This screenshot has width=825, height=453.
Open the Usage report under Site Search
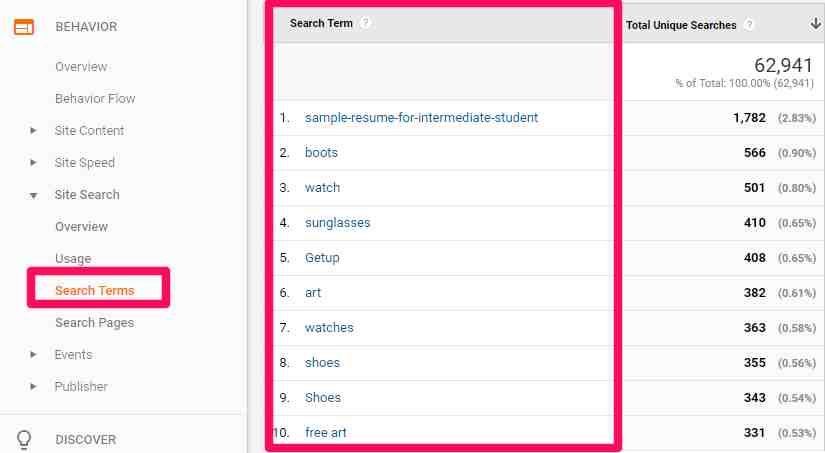[x=73, y=259]
